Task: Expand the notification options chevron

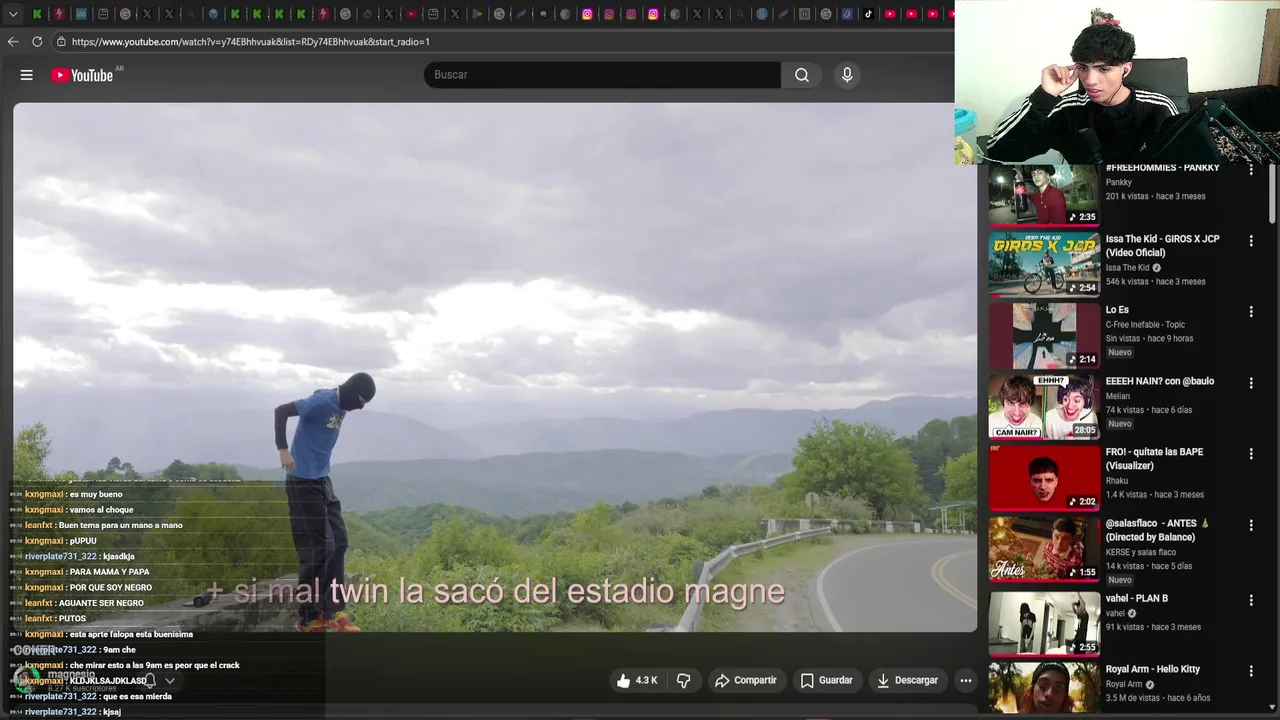Action: [170, 681]
